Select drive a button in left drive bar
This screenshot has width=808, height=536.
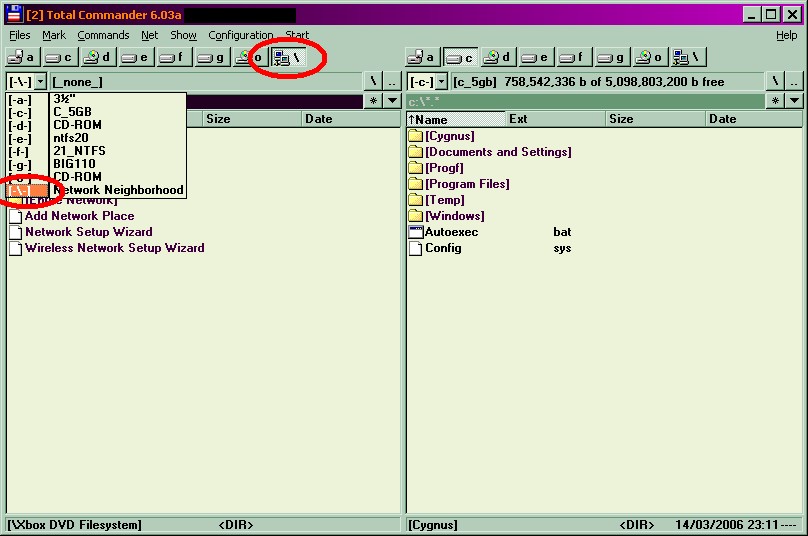click(22, 57)
